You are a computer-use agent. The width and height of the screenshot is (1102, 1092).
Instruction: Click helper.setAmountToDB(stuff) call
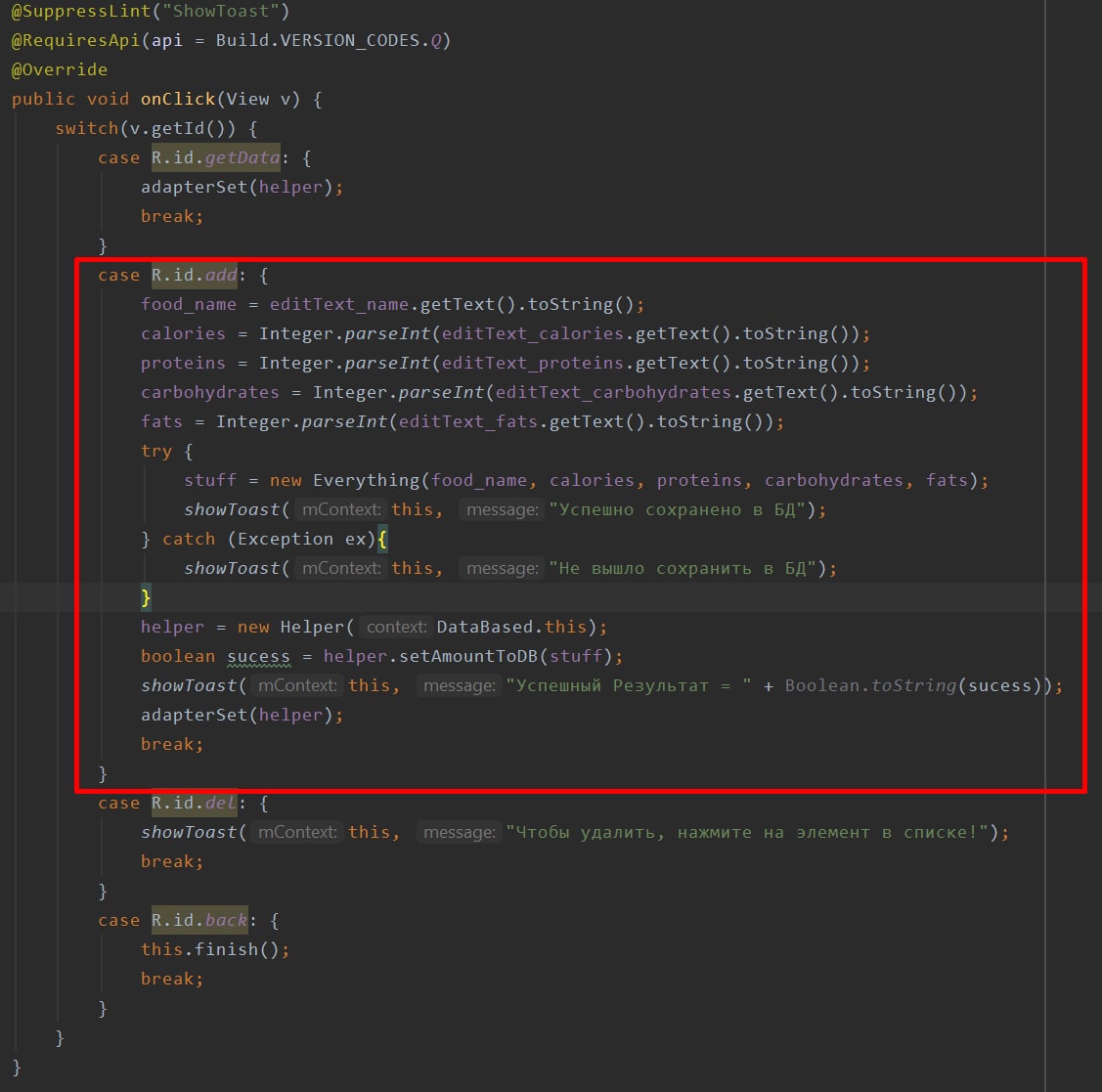tap(467, 657)
